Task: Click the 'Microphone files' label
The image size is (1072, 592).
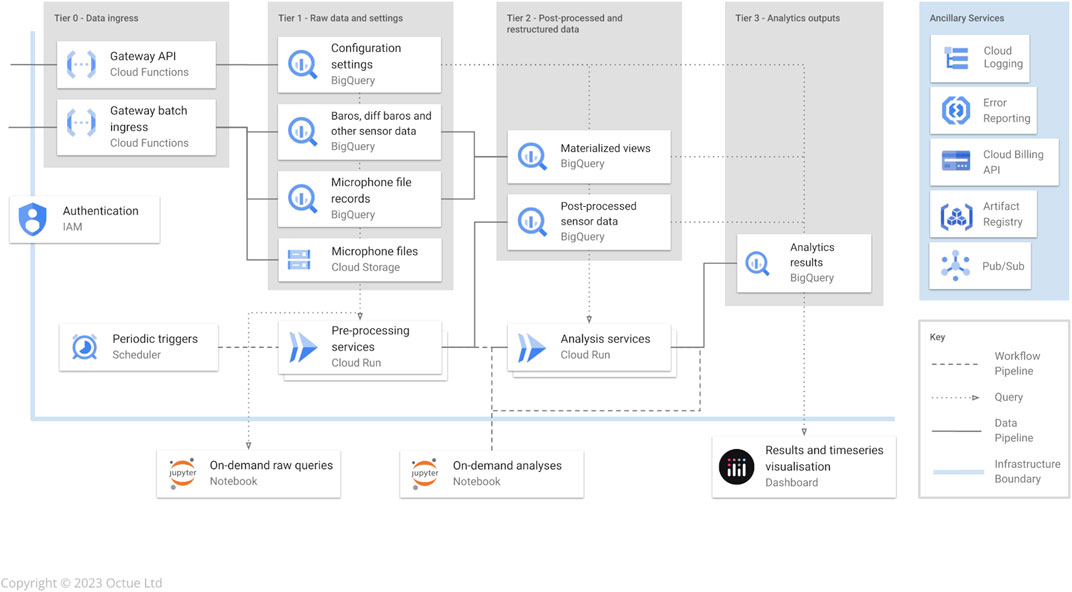Action: 375,251
